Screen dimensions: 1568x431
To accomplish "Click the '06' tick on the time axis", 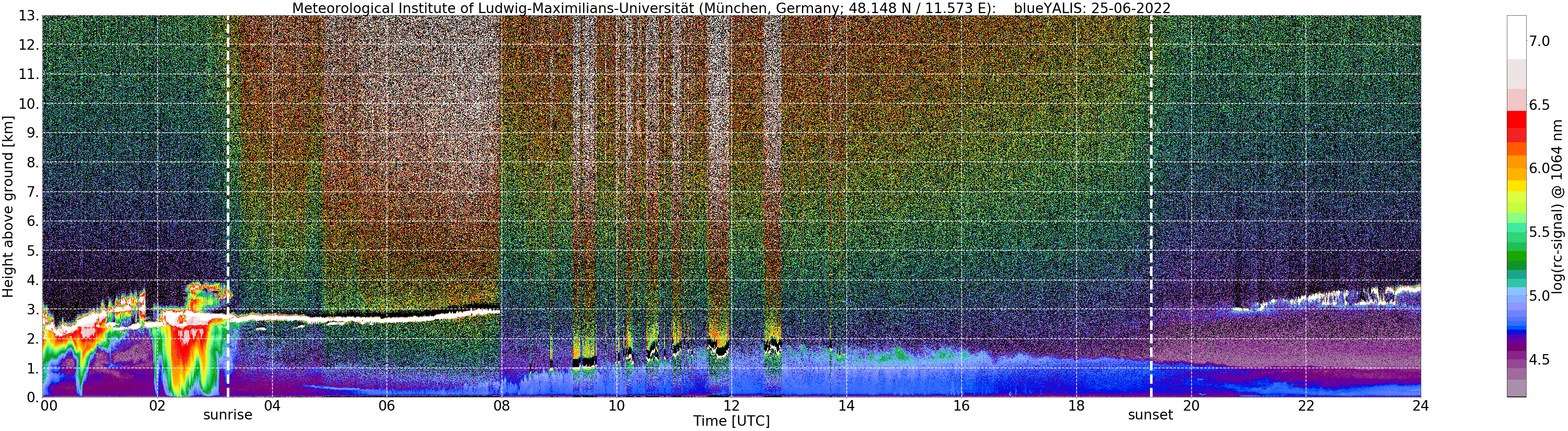I will 387,406.
